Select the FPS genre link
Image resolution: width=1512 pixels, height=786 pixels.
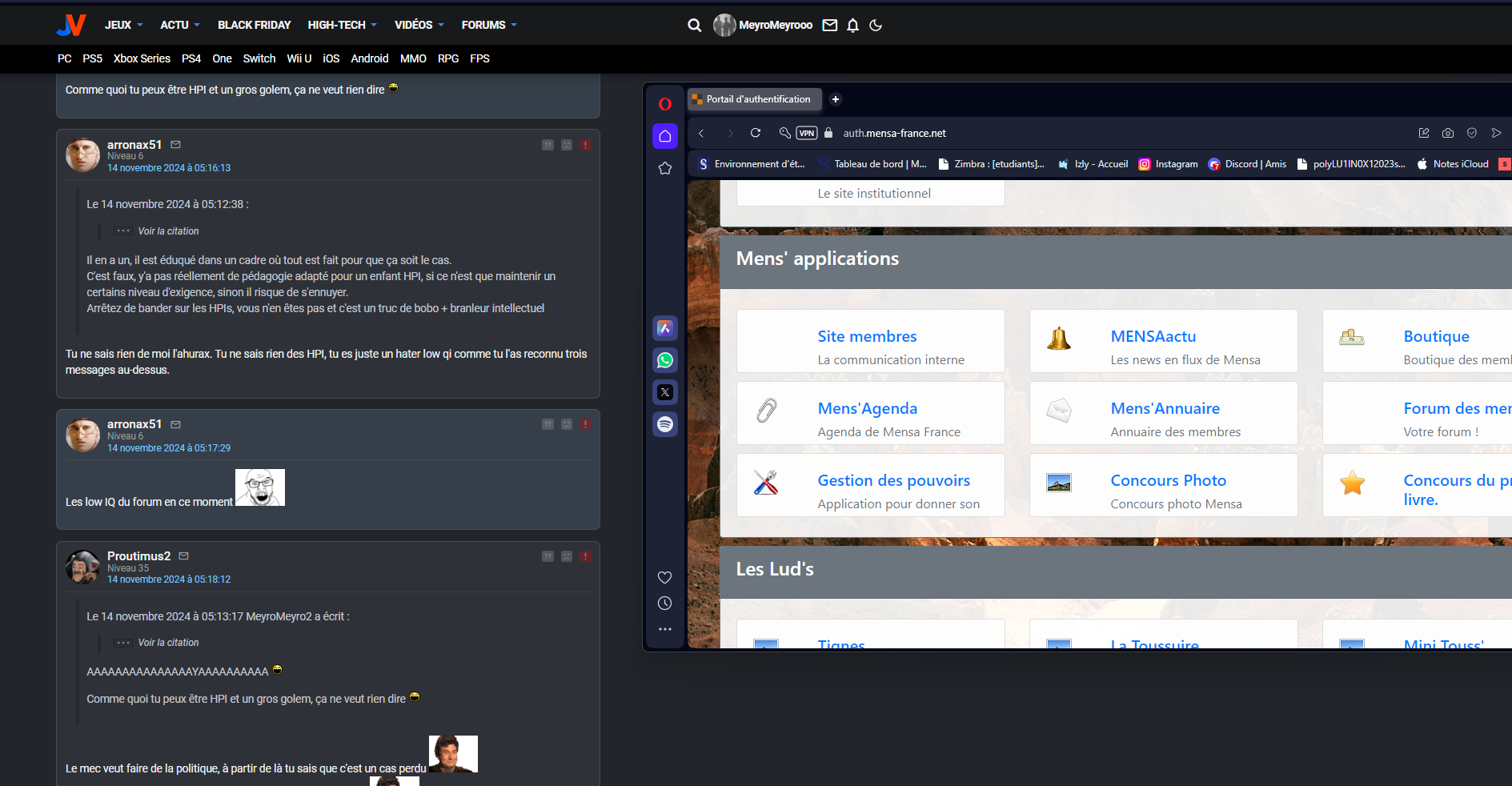coord(479,58)
